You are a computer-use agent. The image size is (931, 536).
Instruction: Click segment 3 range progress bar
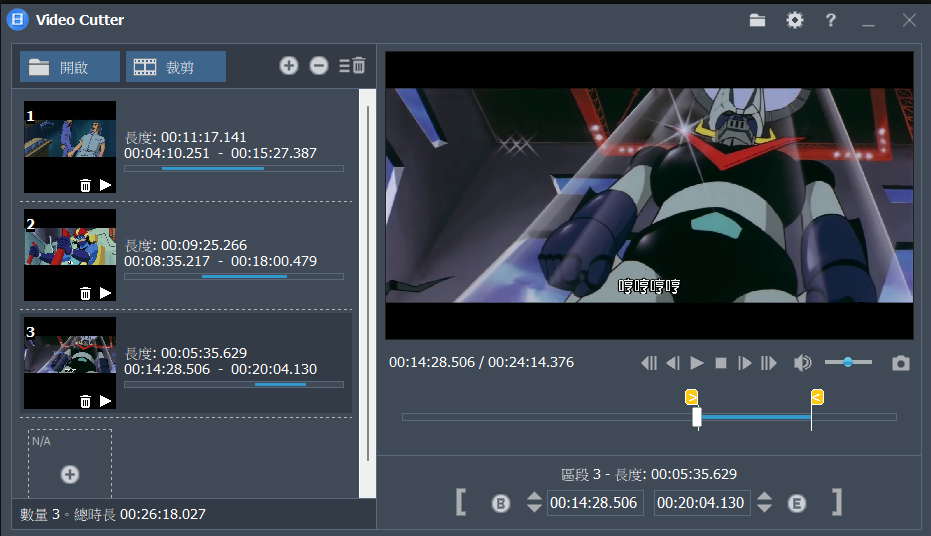point(234,385)
